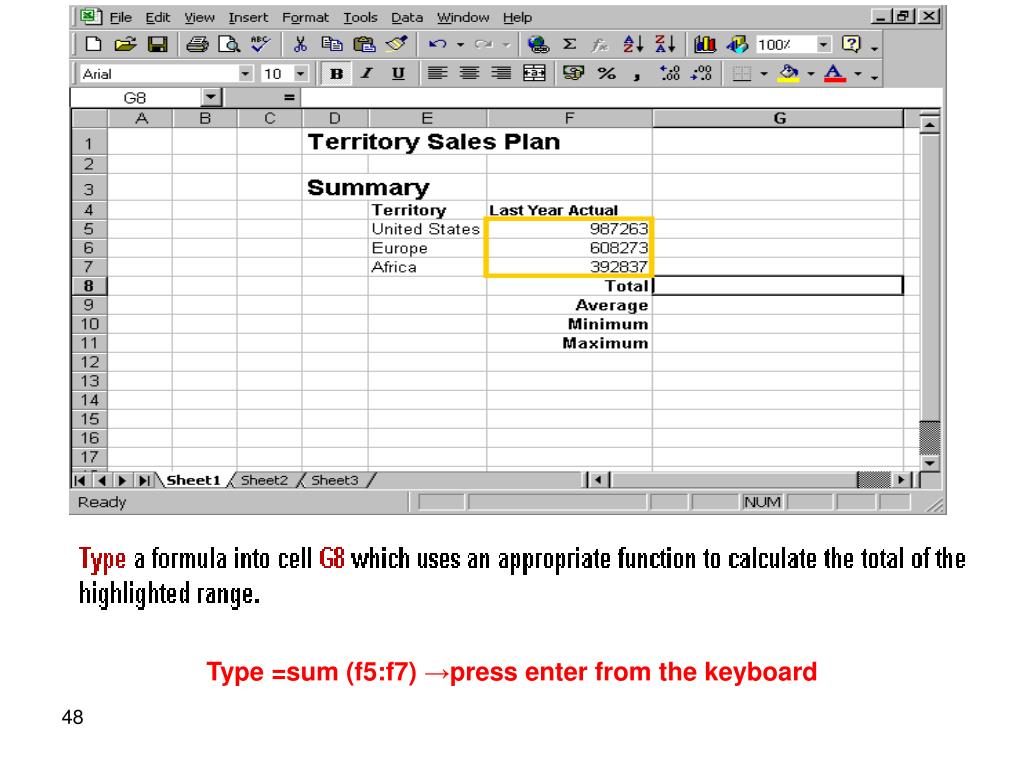
Task: Click the horizontal scrollbar thumb
Action: point(873,480)
